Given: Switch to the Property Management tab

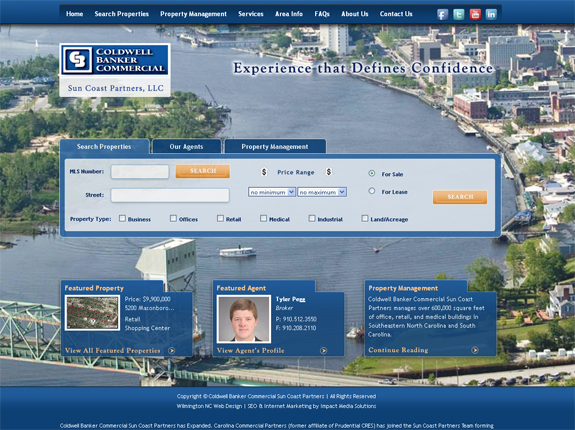Looking at the screenshot, I should coord(275,147).
